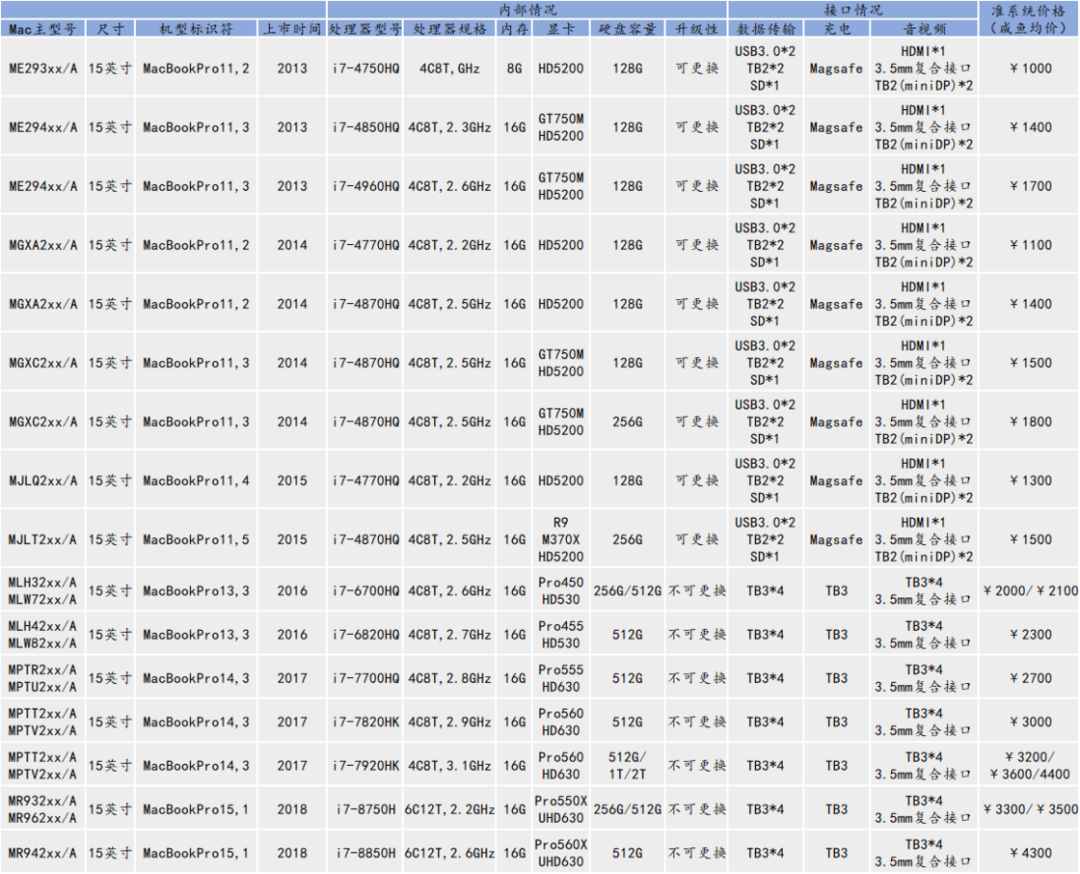Click the ¥1700 price cell
Screen dimensions: 1080x874
coord(1029,186)
